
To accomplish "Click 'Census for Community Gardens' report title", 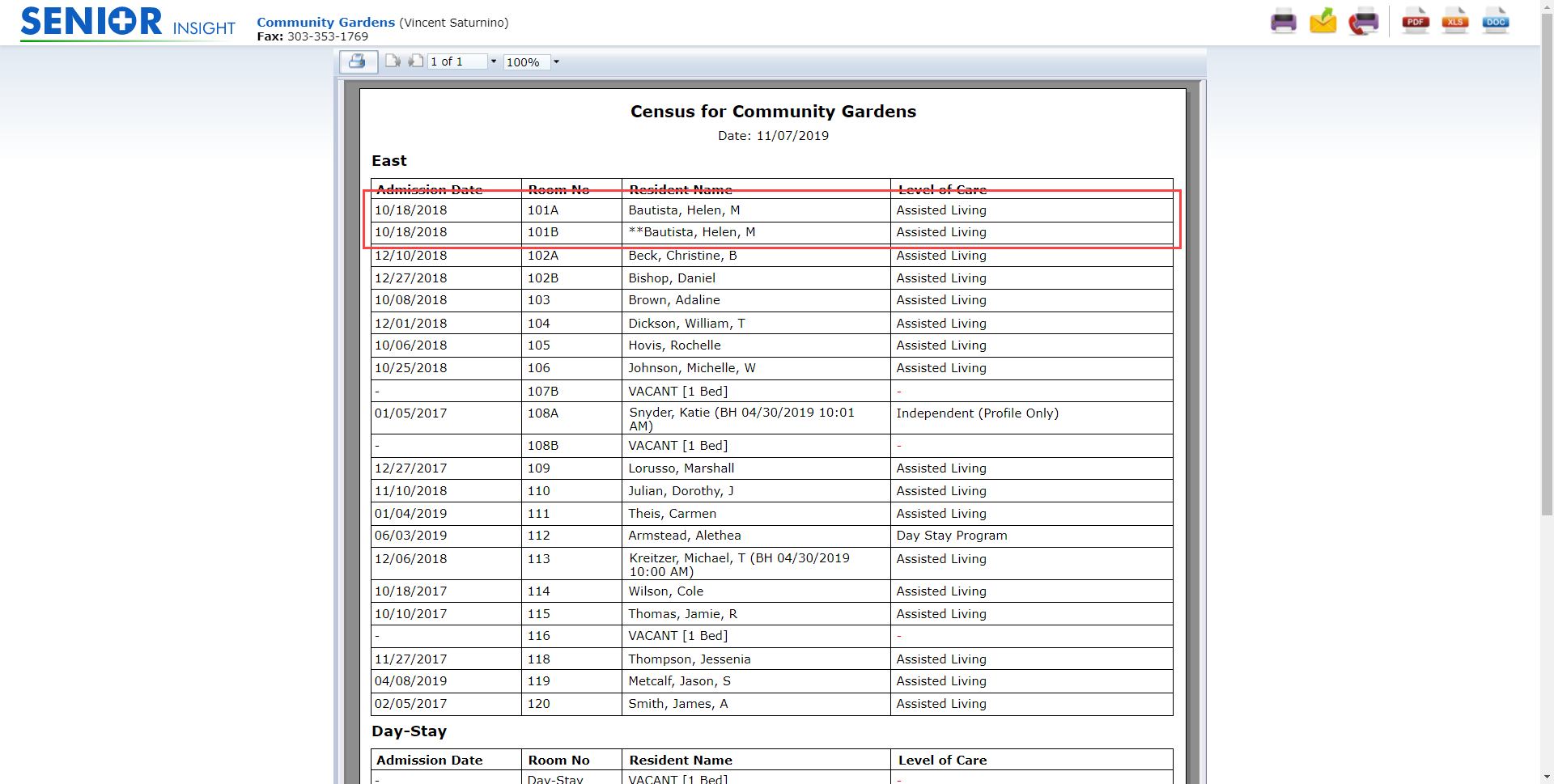I will pos(773,112).
